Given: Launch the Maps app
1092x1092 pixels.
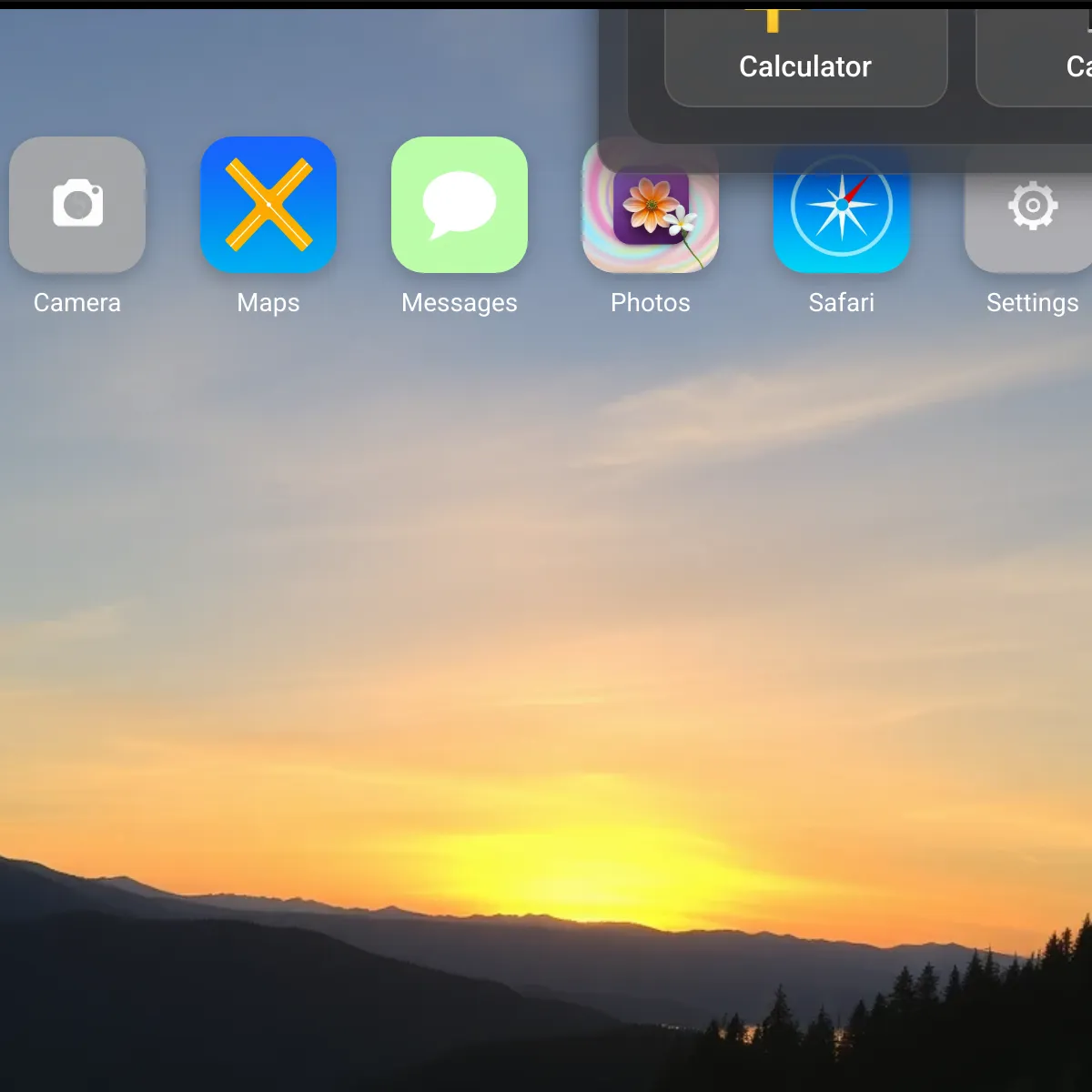Looking at the screenshot, I should (268, 205).
